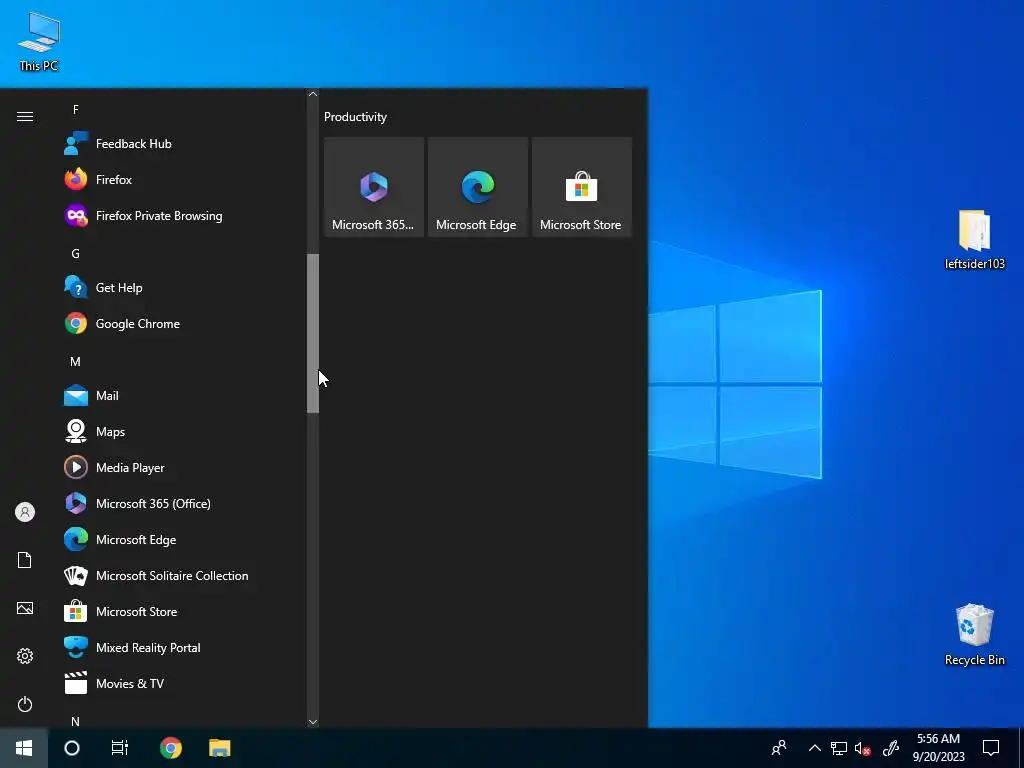Click the Microsoft Store tile under Productivity
The image size is (1024, 768).
click(x=582, y=187)
